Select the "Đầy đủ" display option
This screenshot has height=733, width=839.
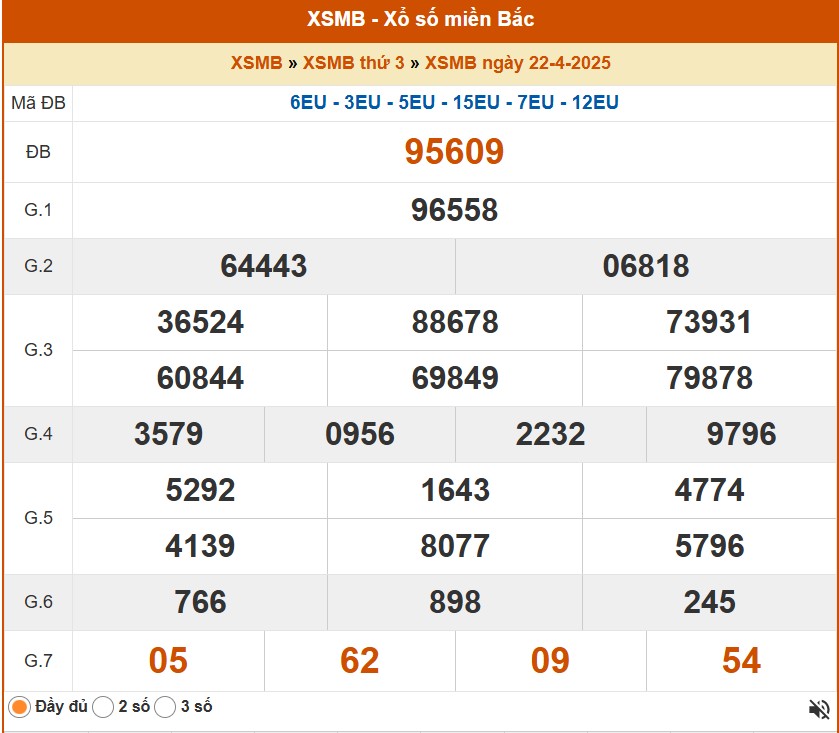18,705
